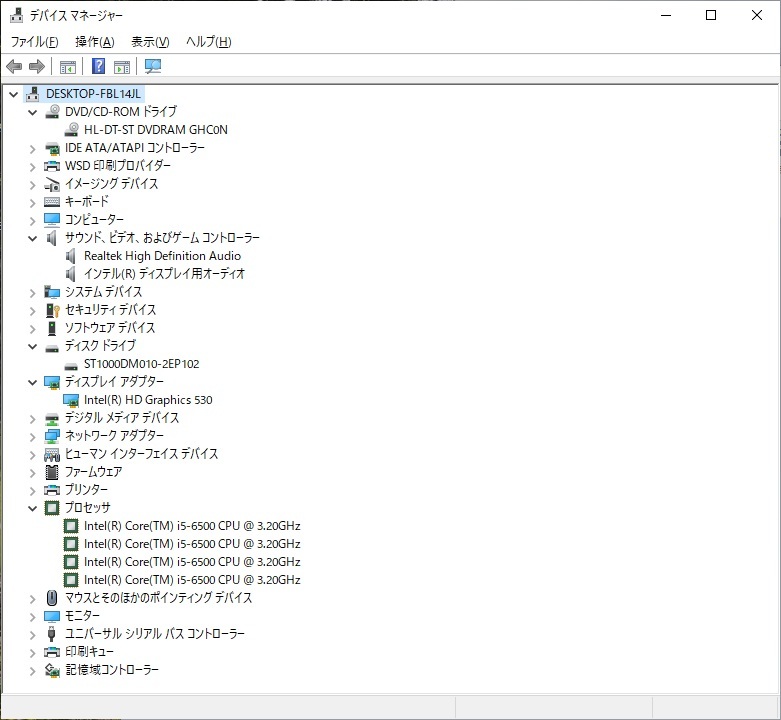Click the Back arrow in the toolbar
781x720 pixels.
pyautogui.click(x=14, y=67)
